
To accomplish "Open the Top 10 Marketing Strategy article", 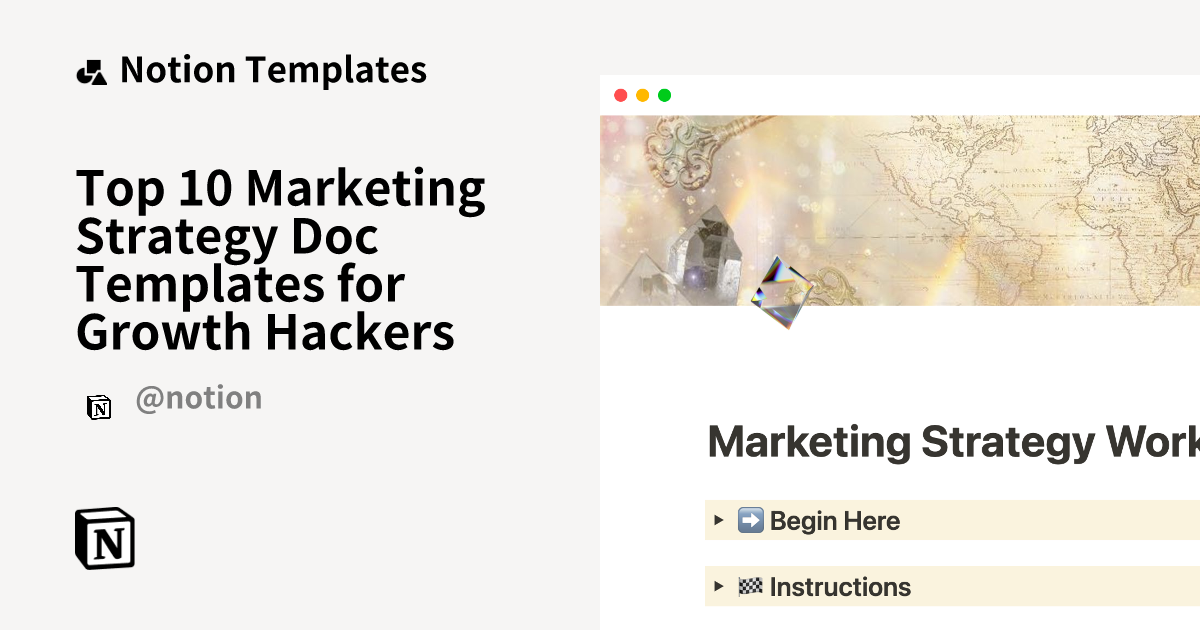I will coord(281,259).
